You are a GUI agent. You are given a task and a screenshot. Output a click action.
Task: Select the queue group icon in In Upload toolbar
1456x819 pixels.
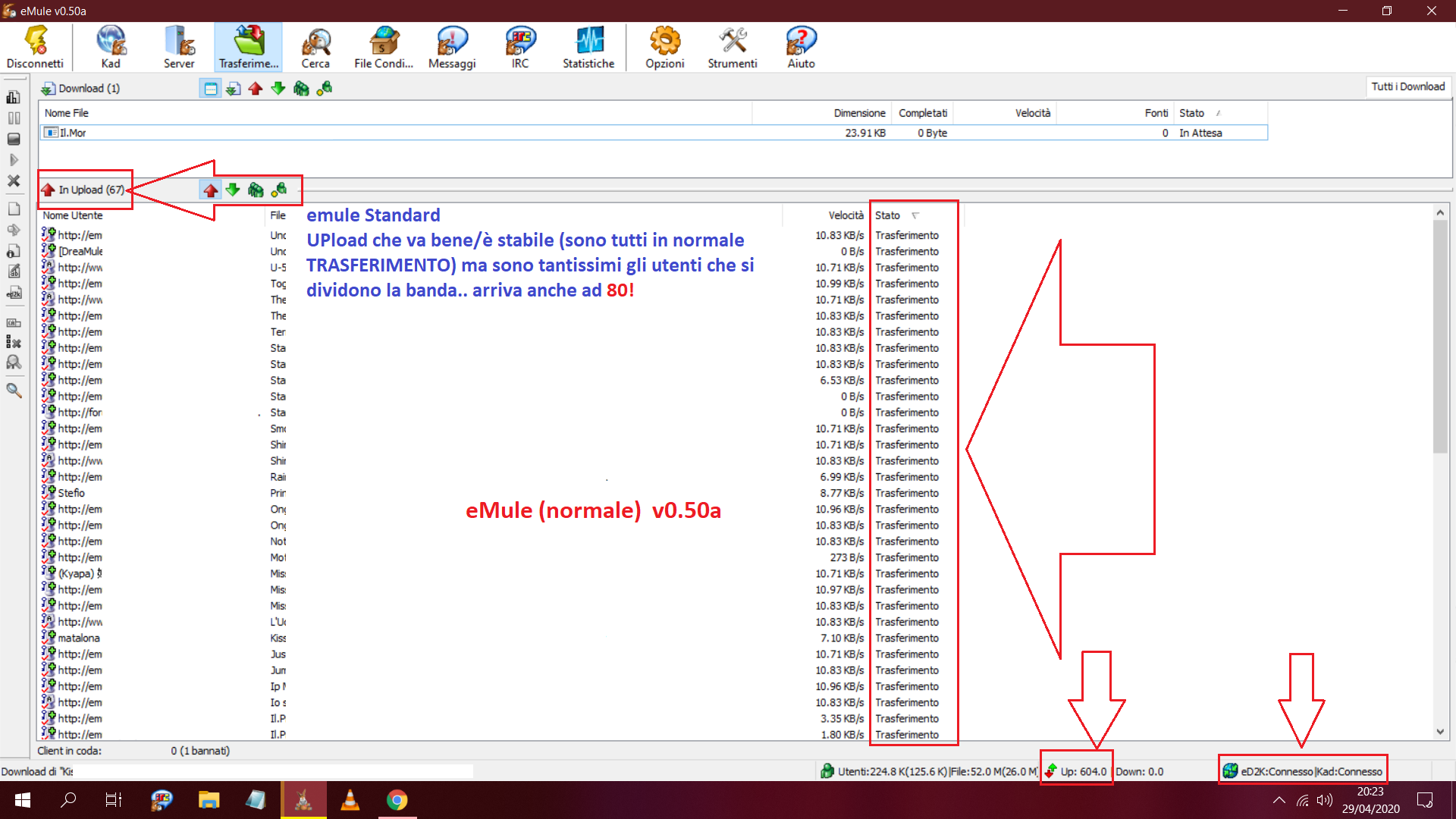(256, 190)
